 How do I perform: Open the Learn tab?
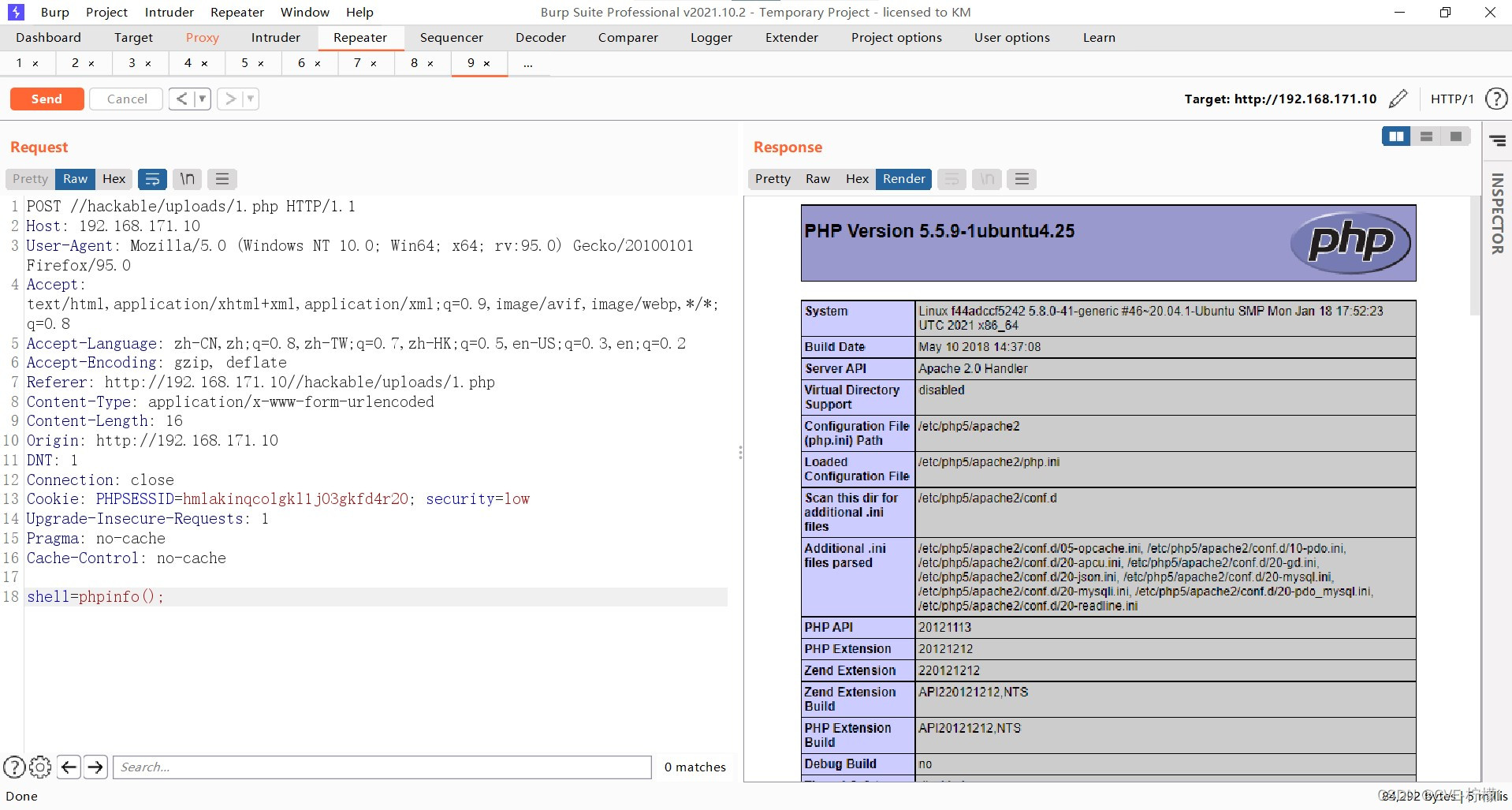pos(1099,37)
